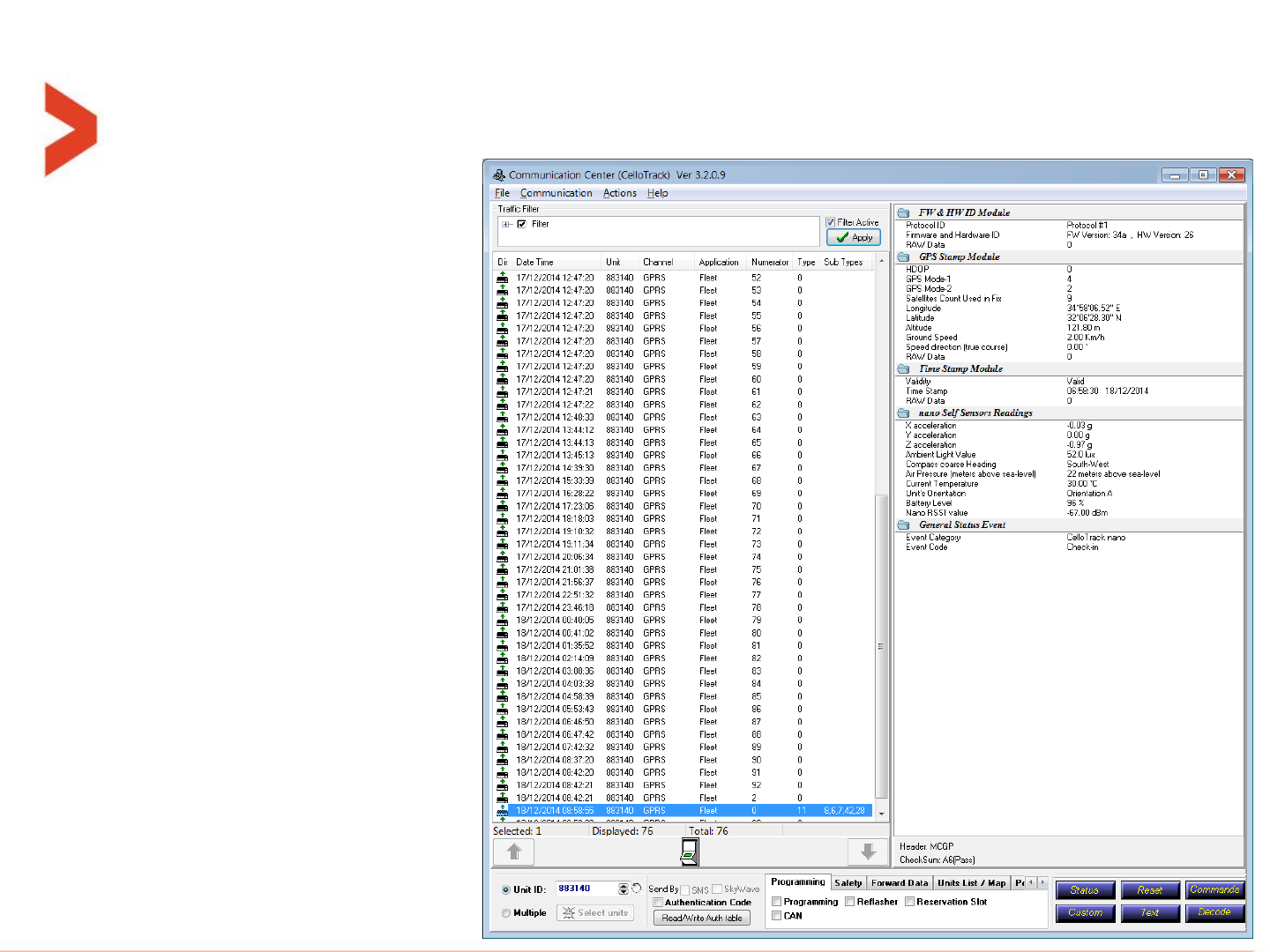Enable the Authentication Code checkbox

point(658,903)
